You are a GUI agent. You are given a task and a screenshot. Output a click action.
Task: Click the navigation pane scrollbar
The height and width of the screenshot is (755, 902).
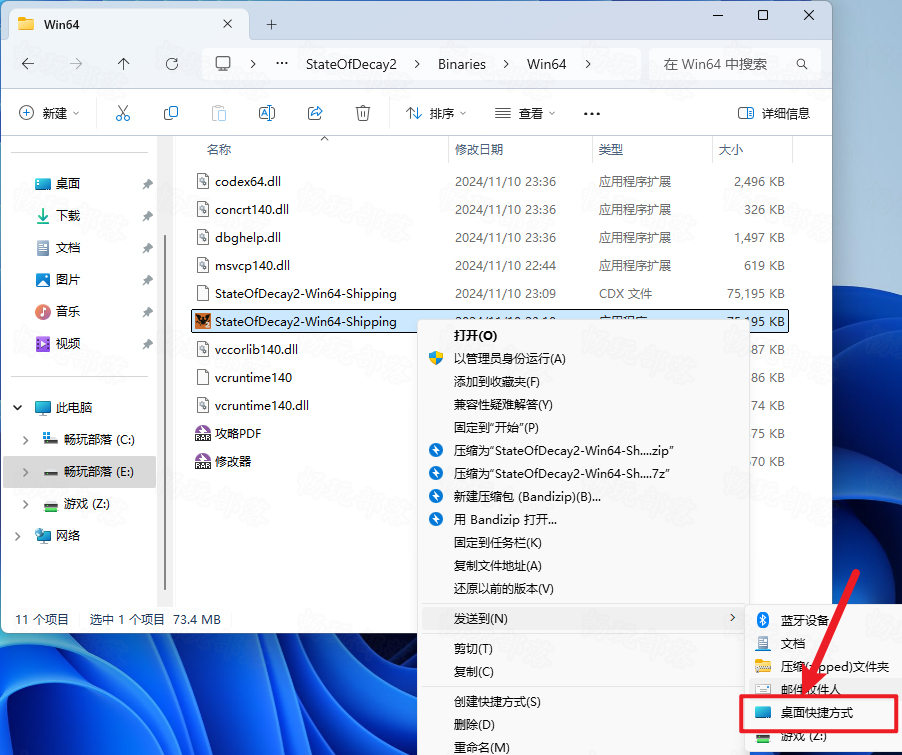pos(165,412)
